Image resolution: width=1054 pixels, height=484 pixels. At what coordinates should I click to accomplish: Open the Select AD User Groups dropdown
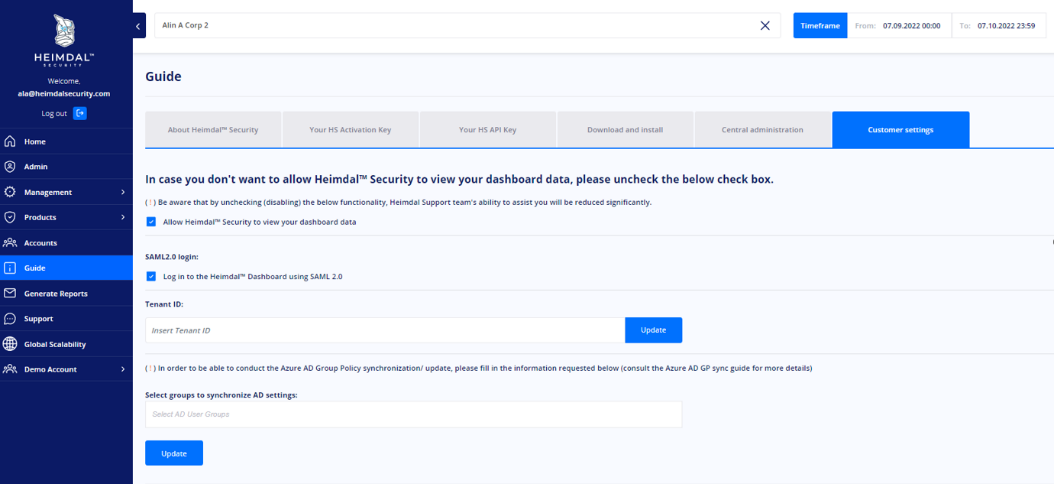[x=413, y=414]
